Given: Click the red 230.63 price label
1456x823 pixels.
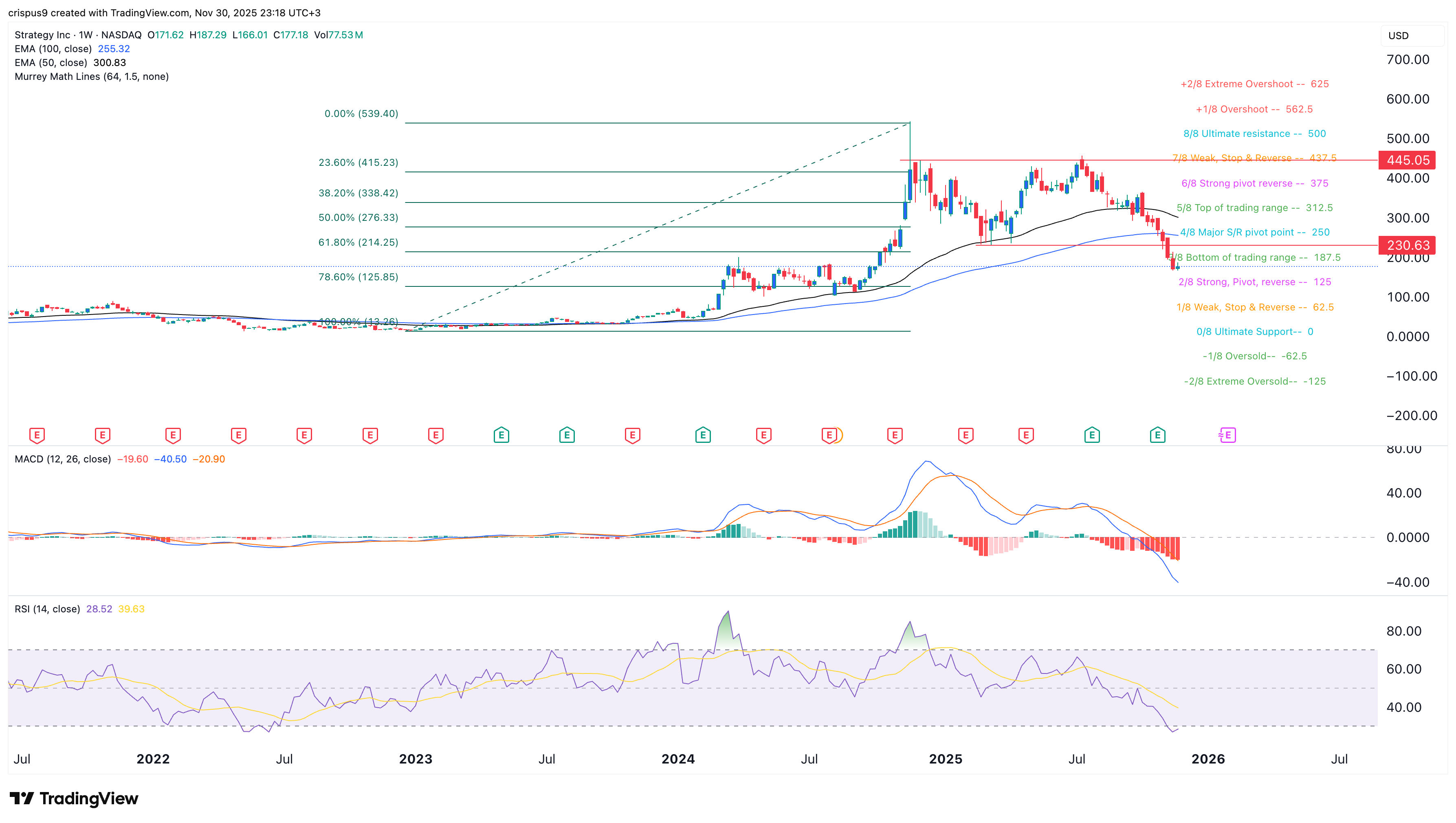Looking at the screenshot, I should pos(1407,245).
